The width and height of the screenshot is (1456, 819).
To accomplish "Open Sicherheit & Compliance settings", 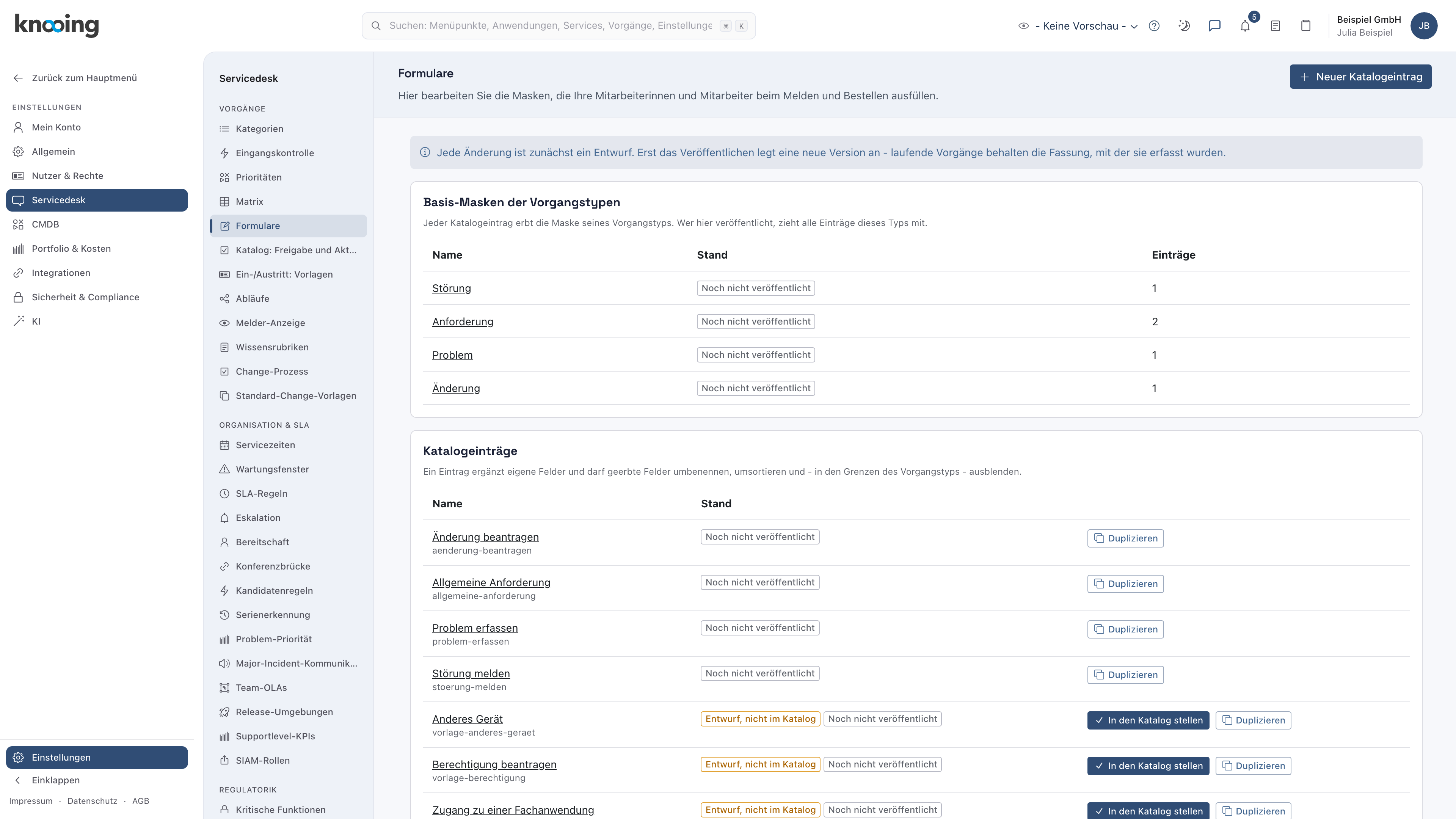I will point(97,297).
